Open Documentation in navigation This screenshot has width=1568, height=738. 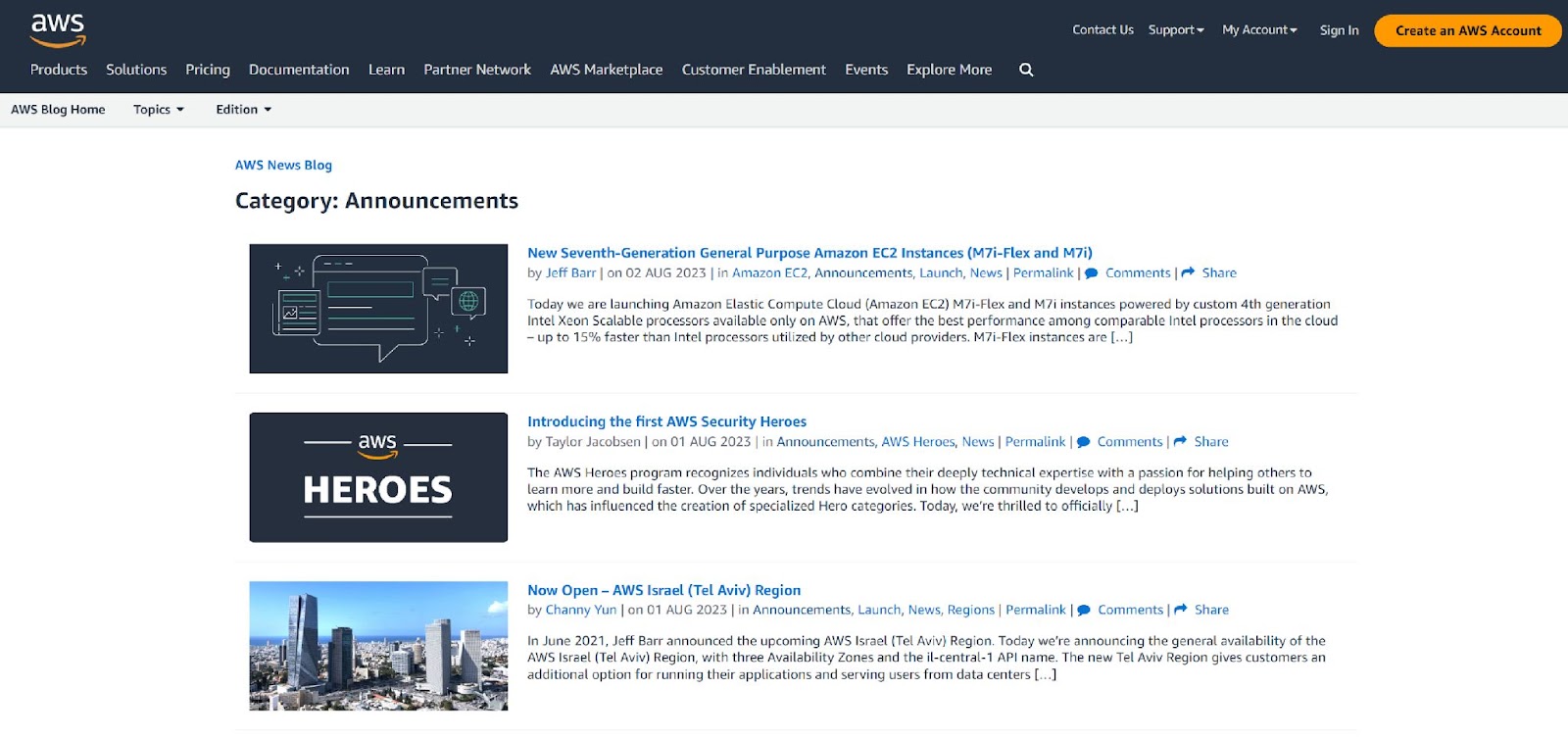coord(299,70)
